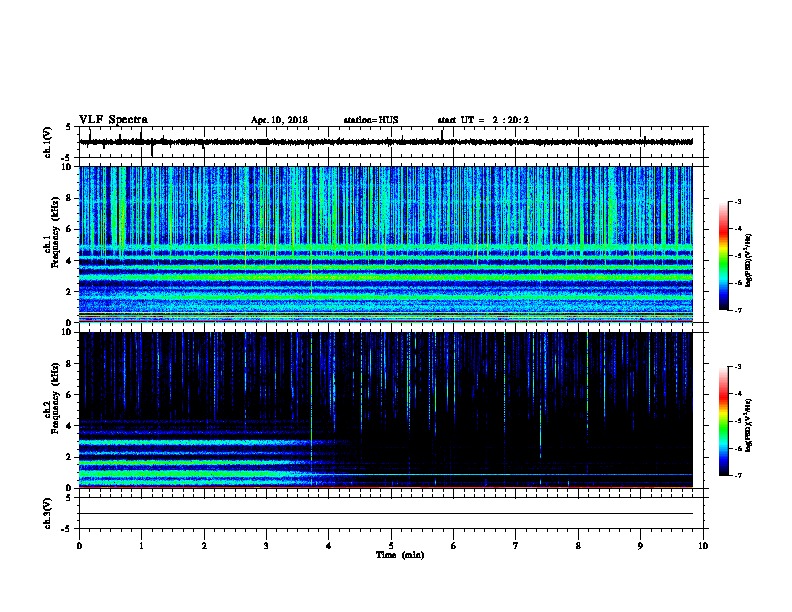Click the flat ch.3 voltage trace line
The image size is (792, 612).
386,514
